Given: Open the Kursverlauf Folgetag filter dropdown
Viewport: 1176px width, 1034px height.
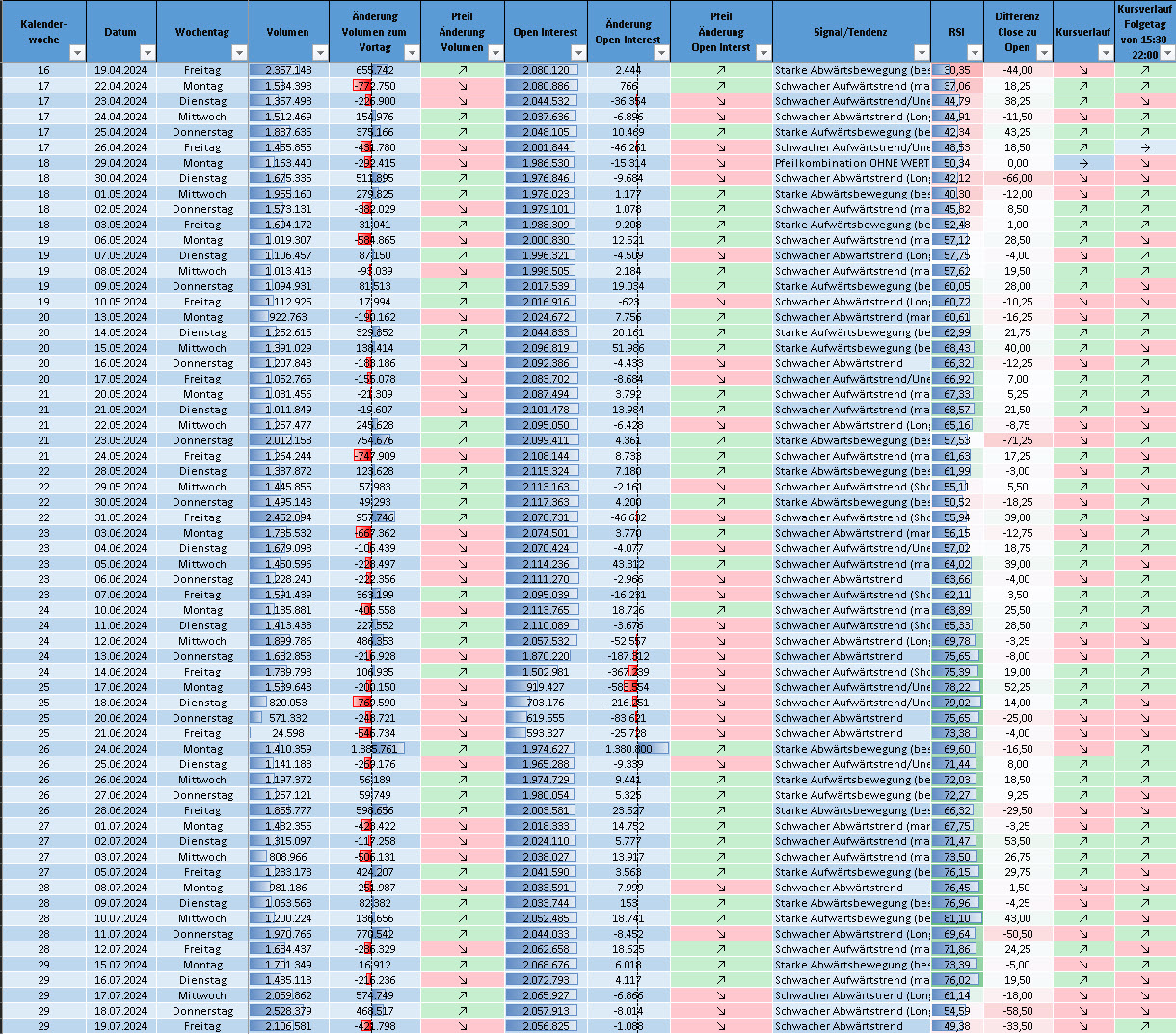Looking at the screenshot, I should [1167, 53].
